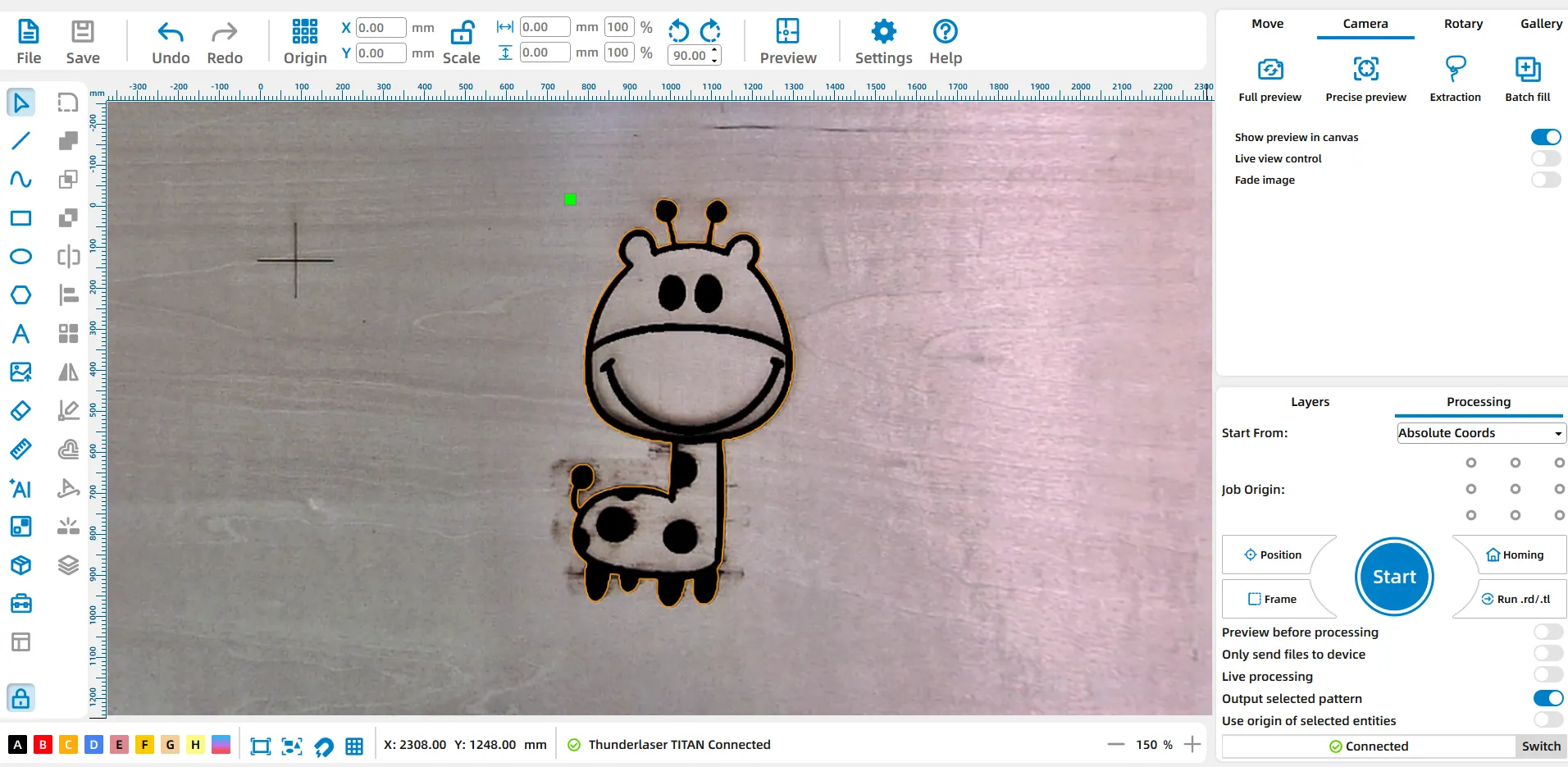Open Batch fill tool
This screenshot has width=1568, height=767.
click(x=1527, y=69)
